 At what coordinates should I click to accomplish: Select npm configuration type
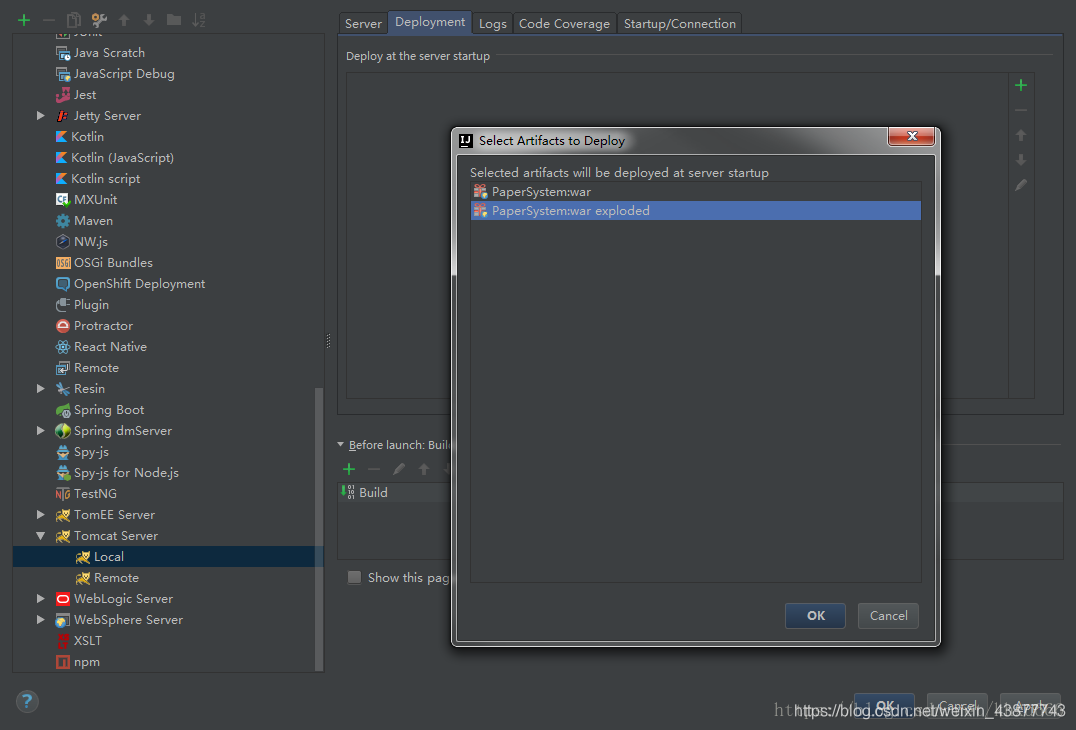pos(78,662)
